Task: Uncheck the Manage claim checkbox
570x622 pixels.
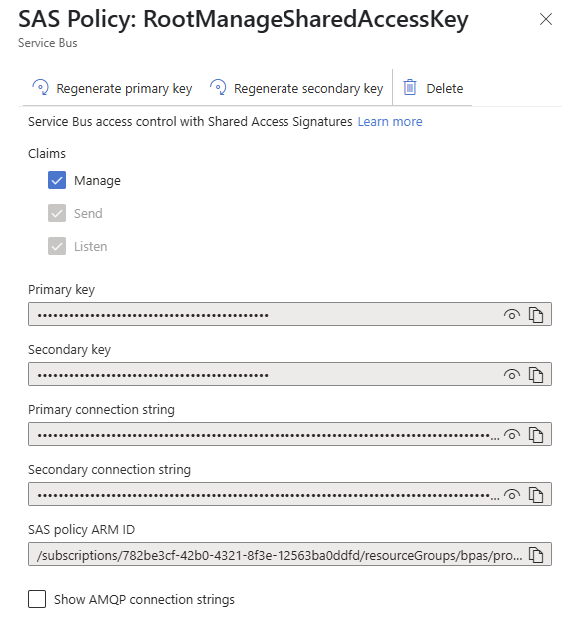Action: click(57, 180)
